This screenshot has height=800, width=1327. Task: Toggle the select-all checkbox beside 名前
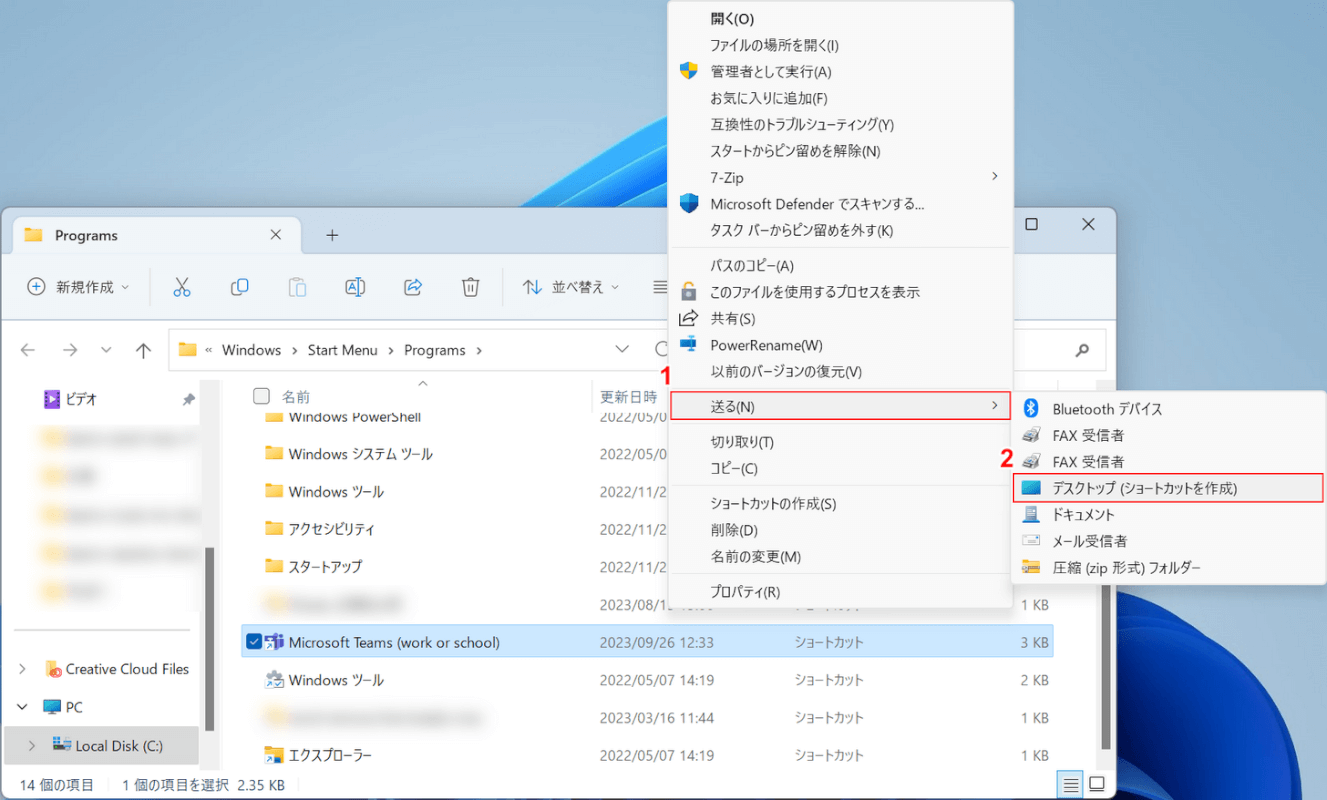[x=262, y=396]
